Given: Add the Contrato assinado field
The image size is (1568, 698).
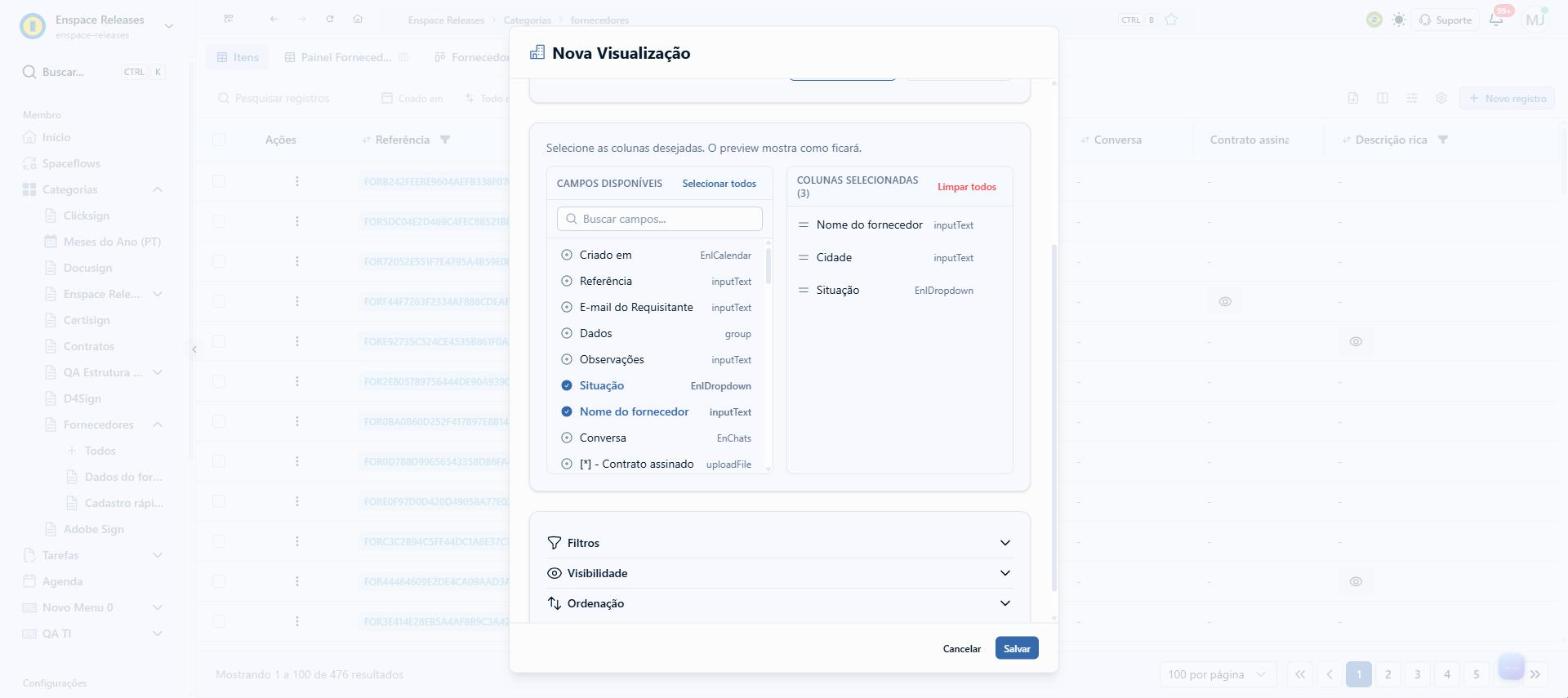Looking at the screenshot, I should coord(567,464).
